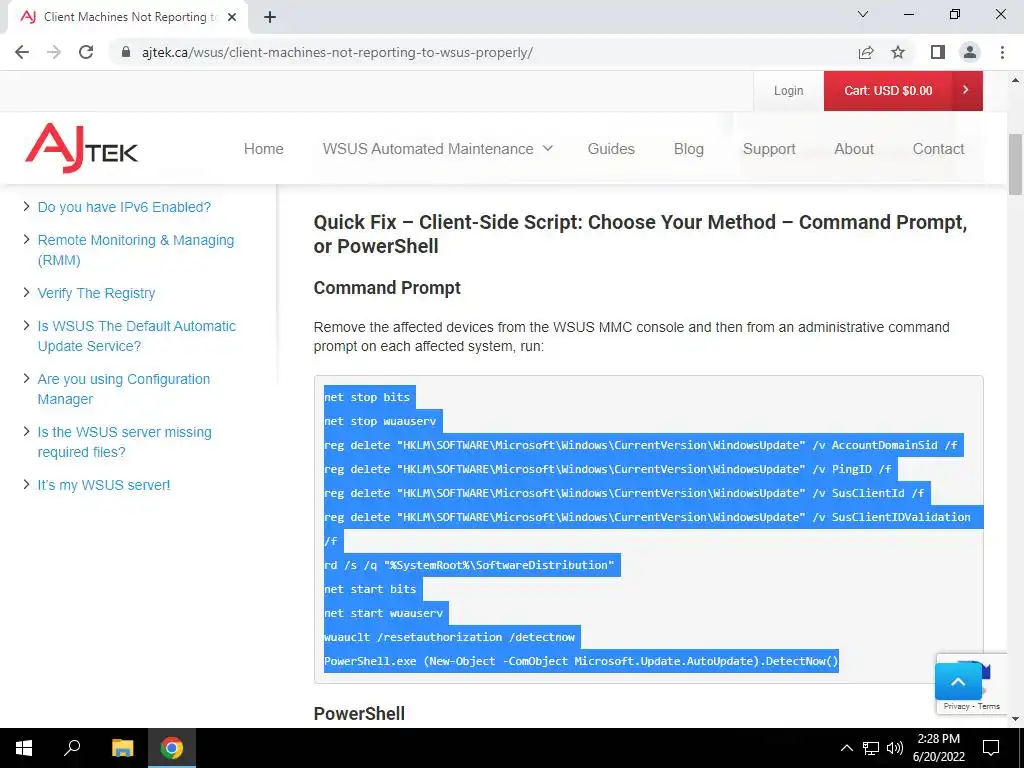Open 'Are you using Configuration Manager' link
Image resolution: width=1024 pixels, height=768 pixels.
[x=123, y=389]
